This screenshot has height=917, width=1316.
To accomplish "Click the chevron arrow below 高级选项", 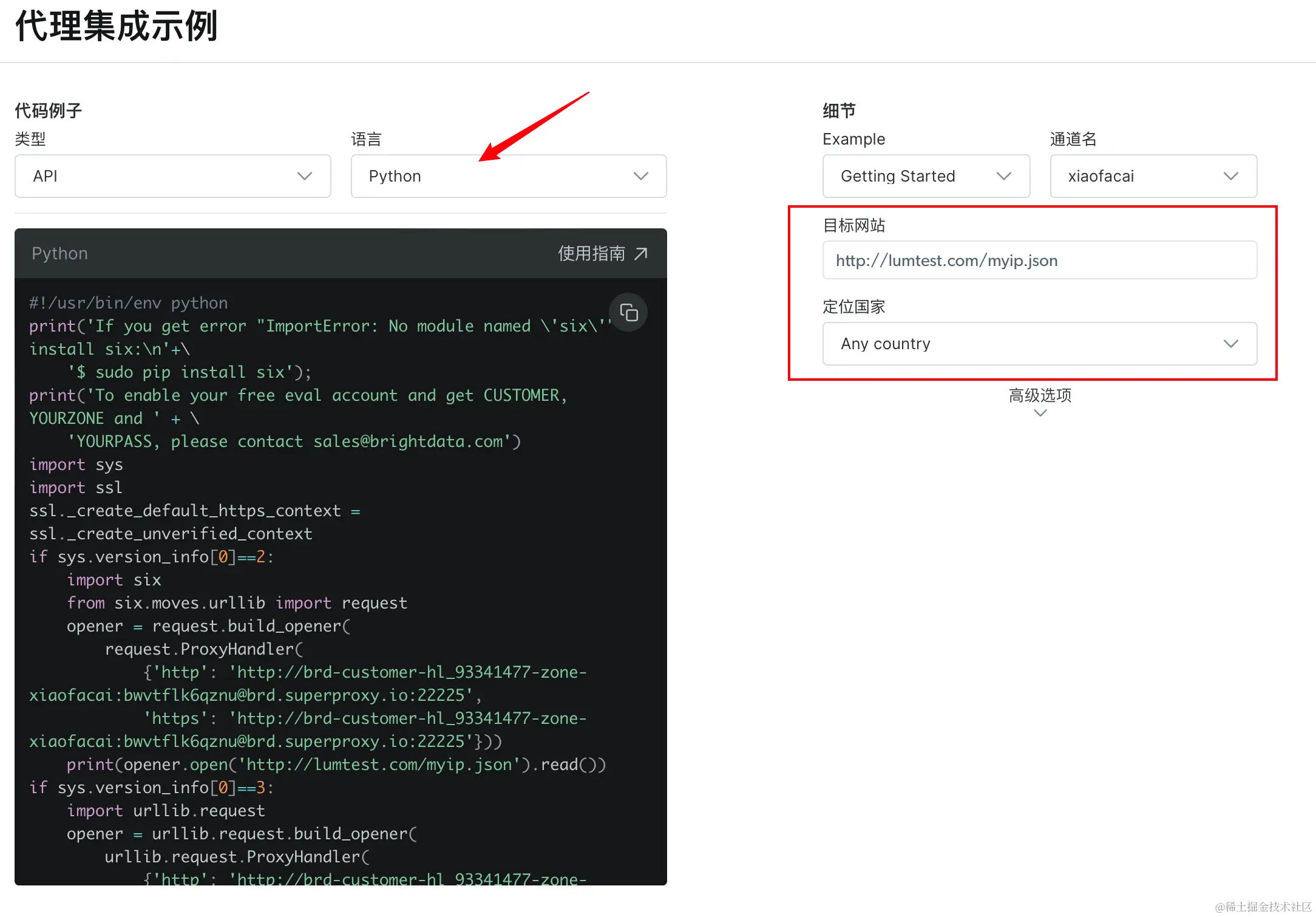I will (1040, 413).
